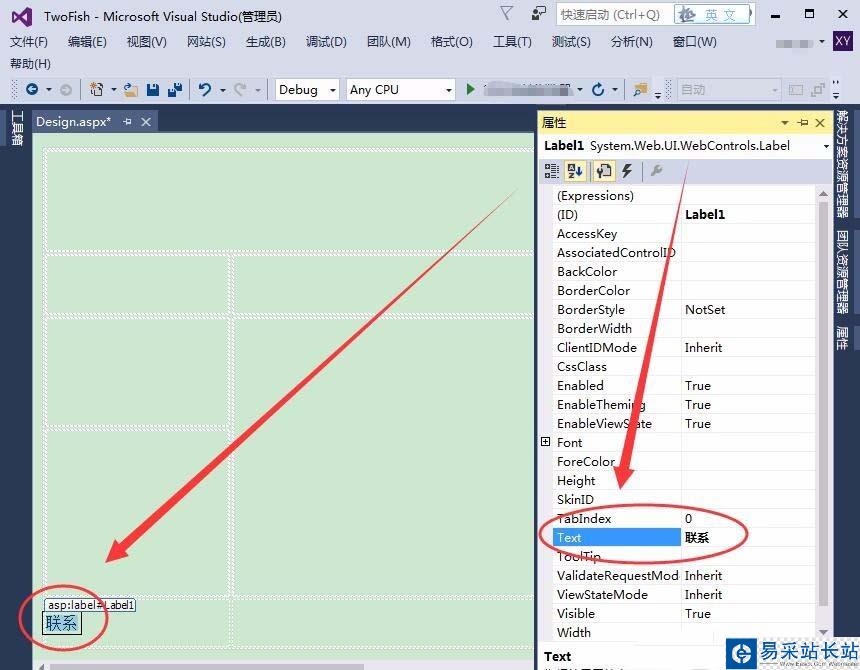Open the undo history dropdown arrow
The width and height of the screenshot is (860, 670).
(223, 90)
